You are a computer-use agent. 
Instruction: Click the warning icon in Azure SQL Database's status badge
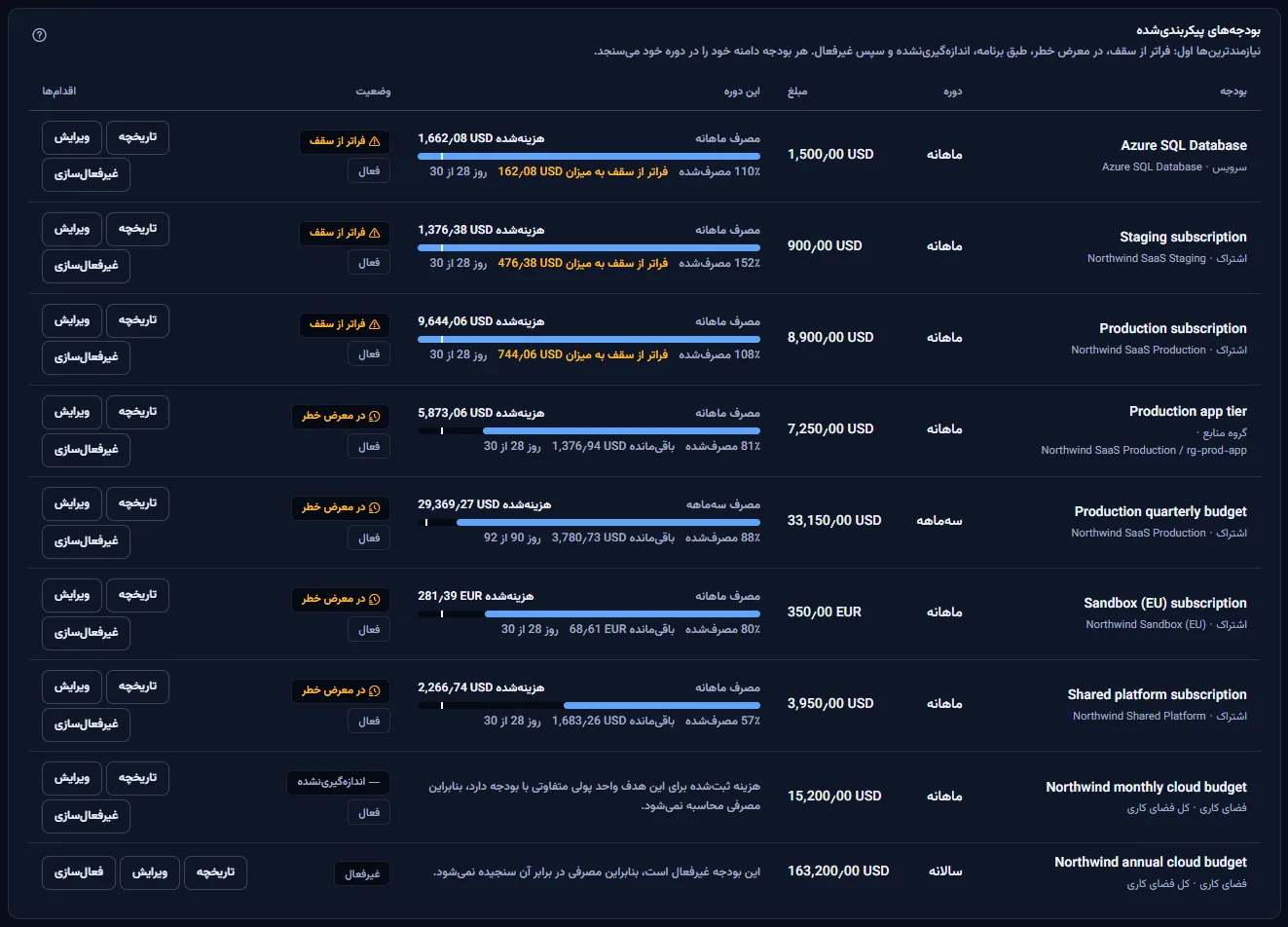pos(375,141)
